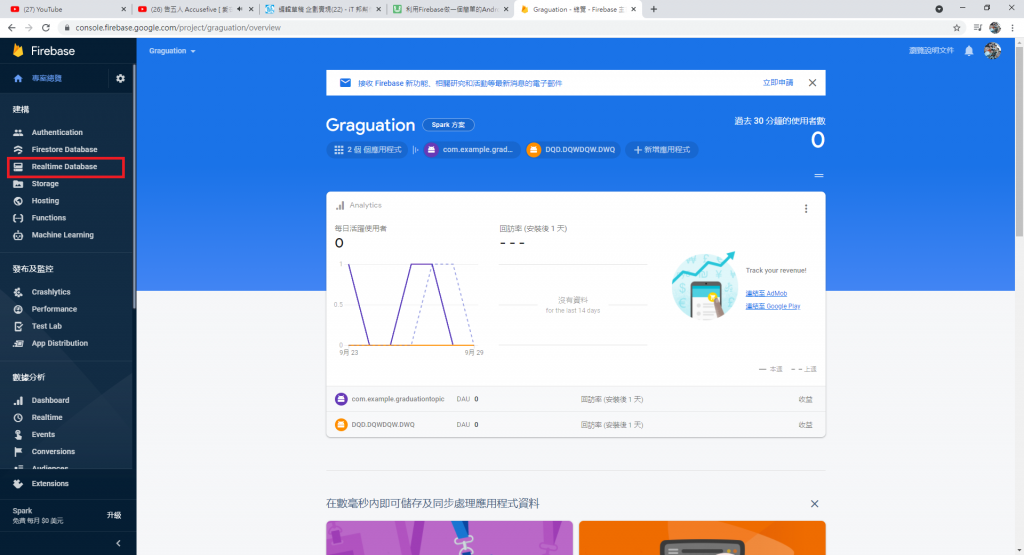1024x555 pixels.
Task: Open Firebase logo home
Action: tap(44, 51)
